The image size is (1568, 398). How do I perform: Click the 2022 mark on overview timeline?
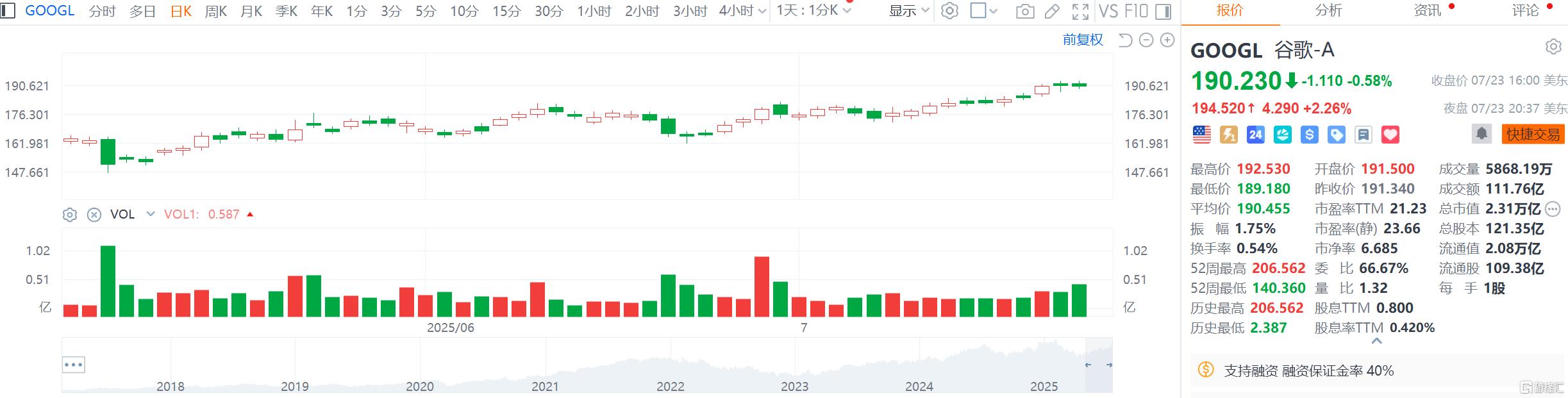tap(670, 386)
